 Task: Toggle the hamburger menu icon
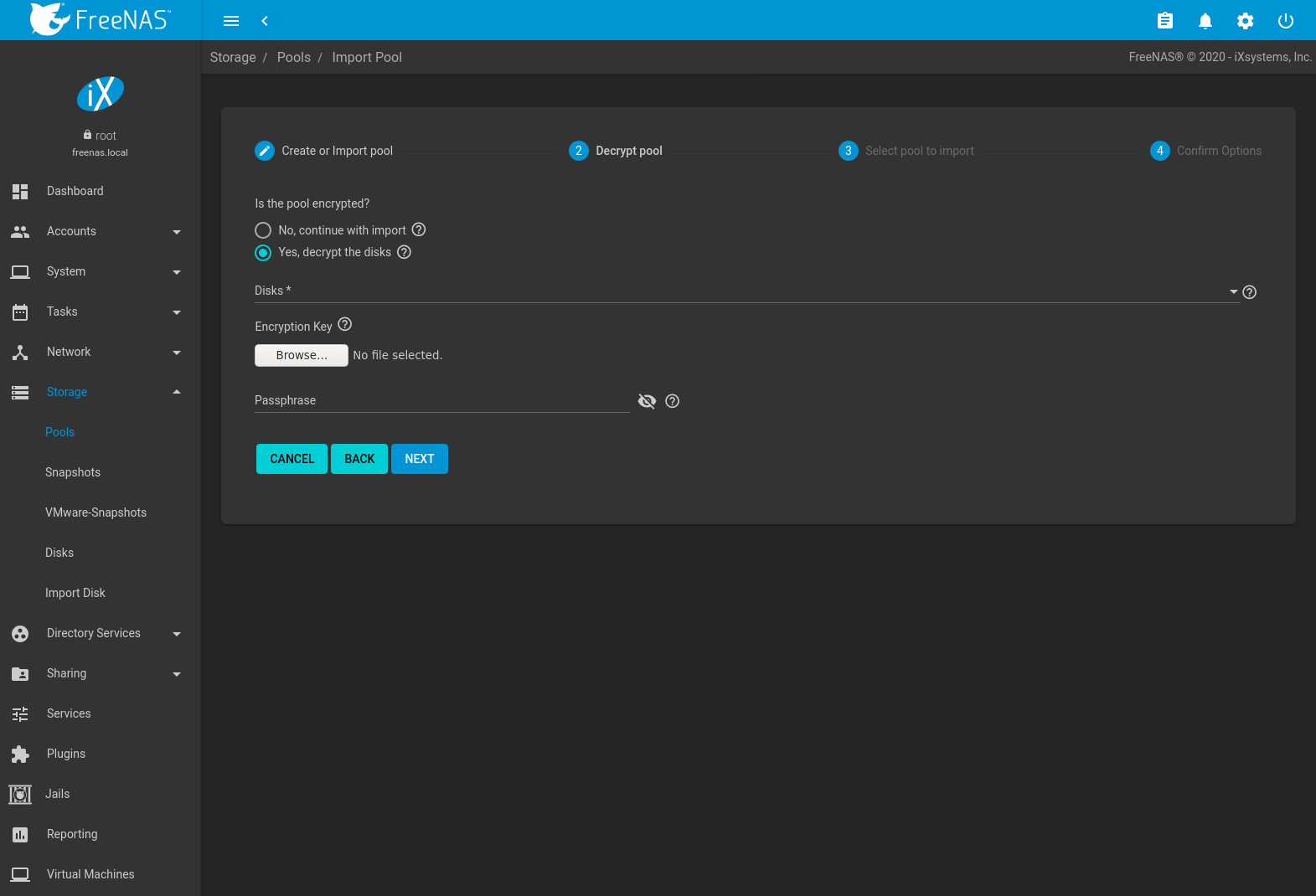(231, 21)
